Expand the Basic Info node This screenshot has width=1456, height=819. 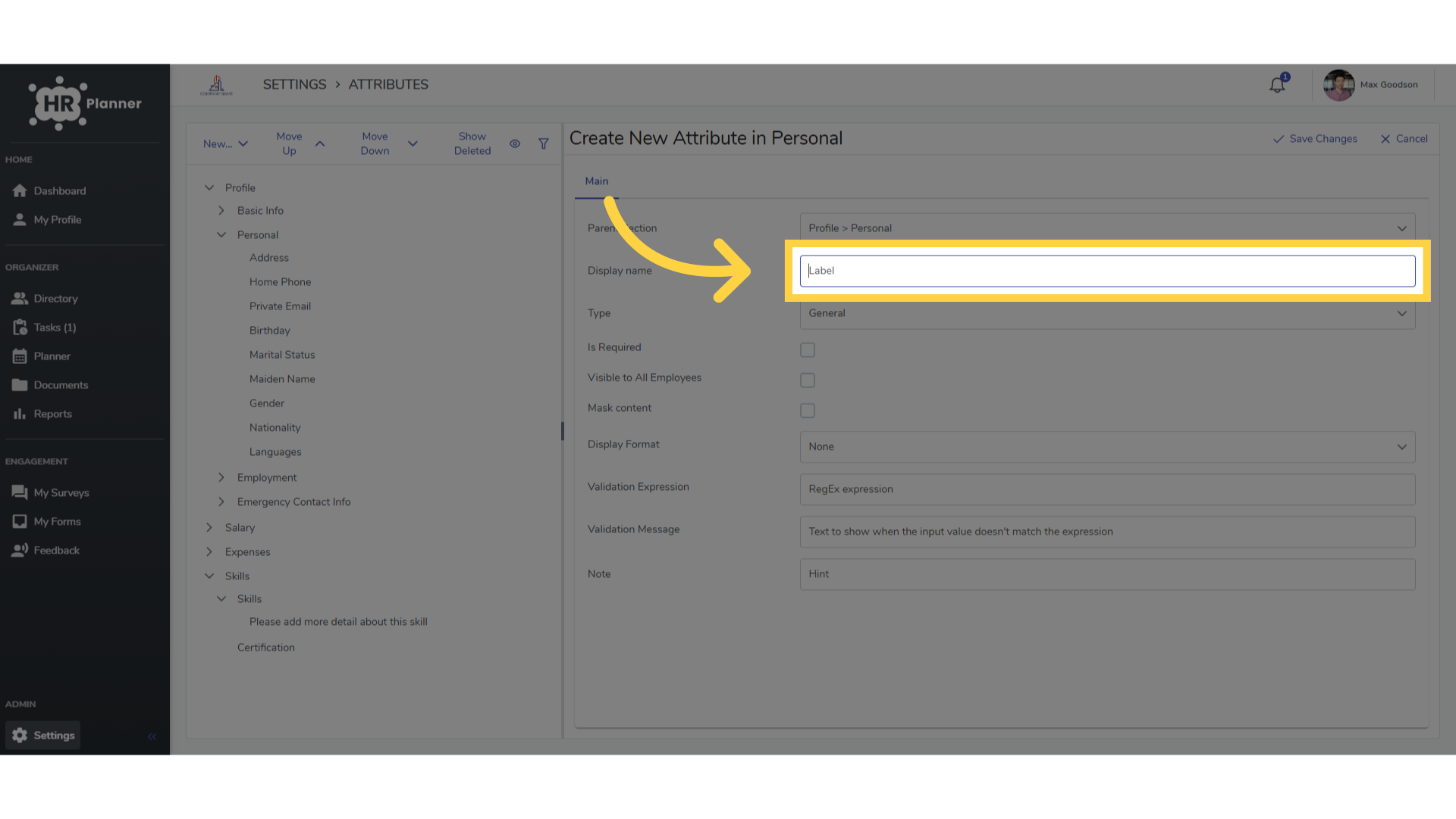tap(221, 211)
